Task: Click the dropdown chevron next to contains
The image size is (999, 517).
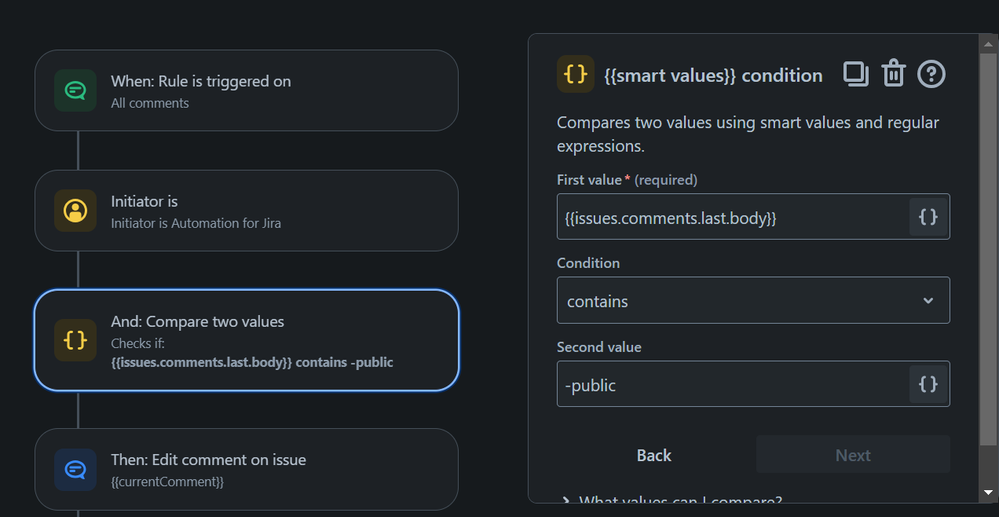Action: click(x=928, y=301)
